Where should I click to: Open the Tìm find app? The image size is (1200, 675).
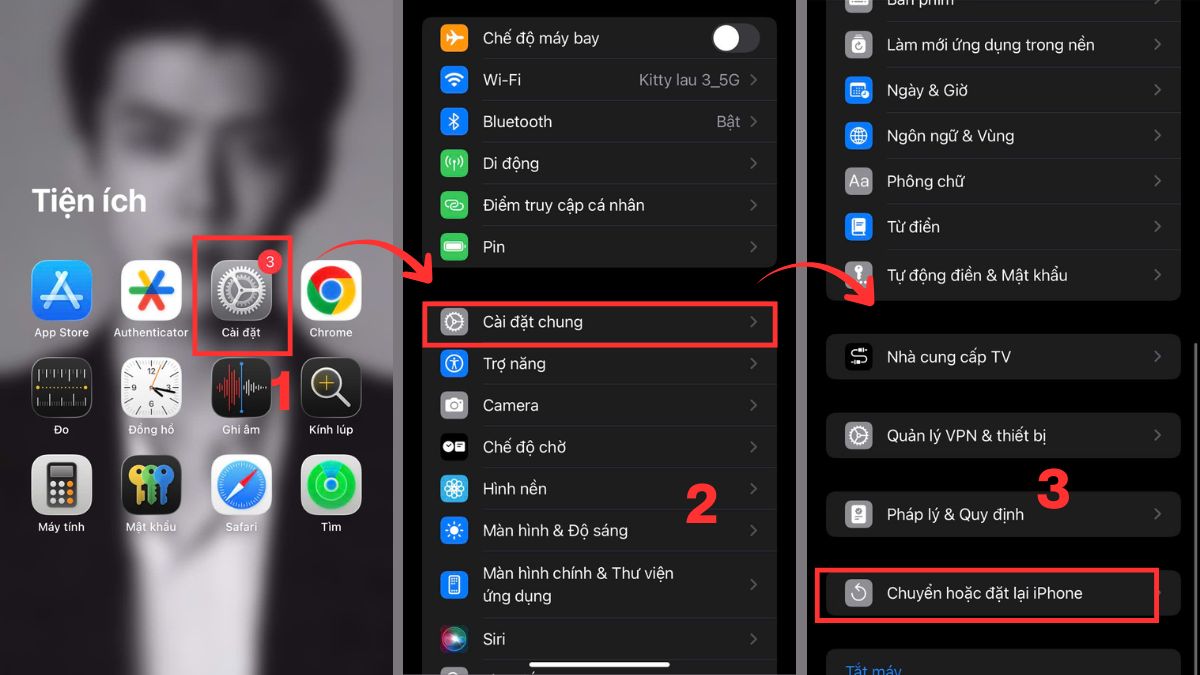[331, 485]
